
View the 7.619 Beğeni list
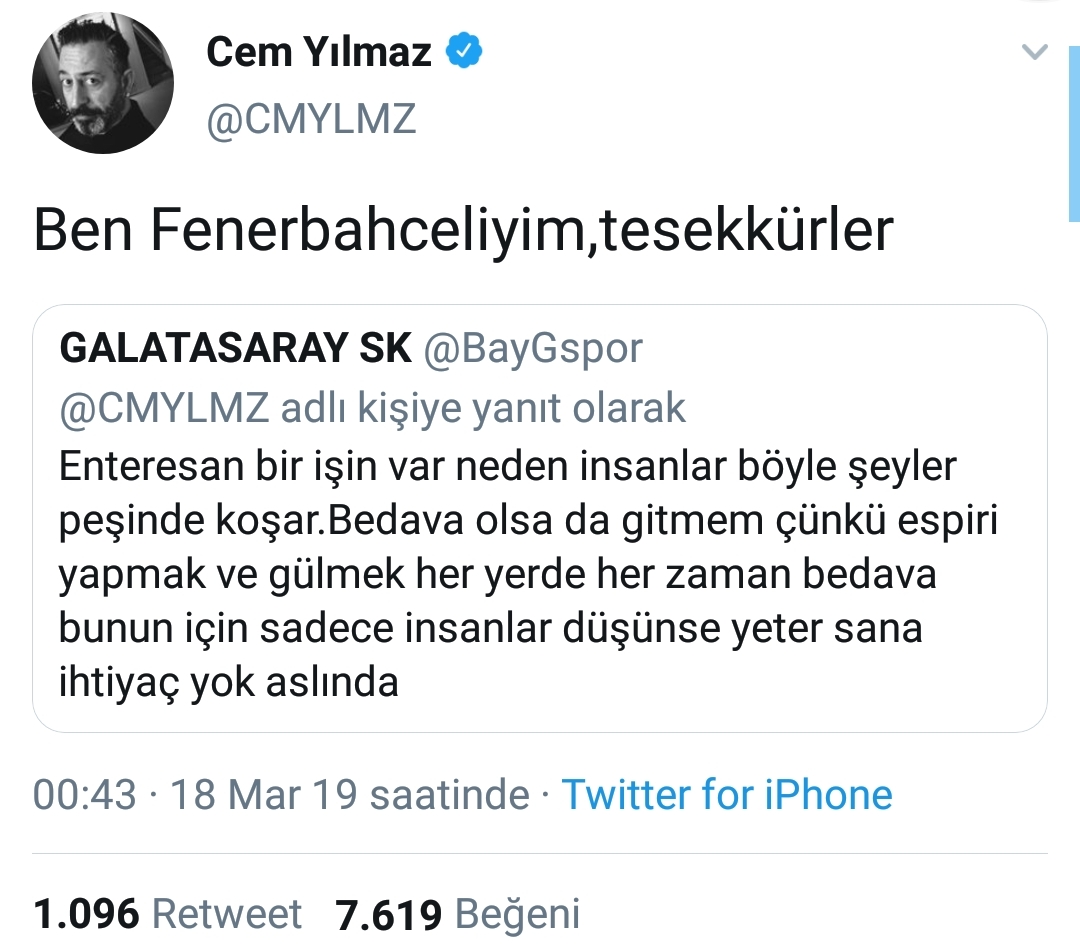pyautogui.click(x=457, y=915)
